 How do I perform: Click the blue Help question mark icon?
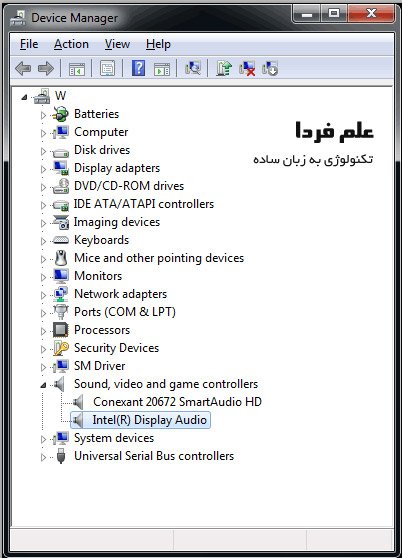(x=138, y=68)
